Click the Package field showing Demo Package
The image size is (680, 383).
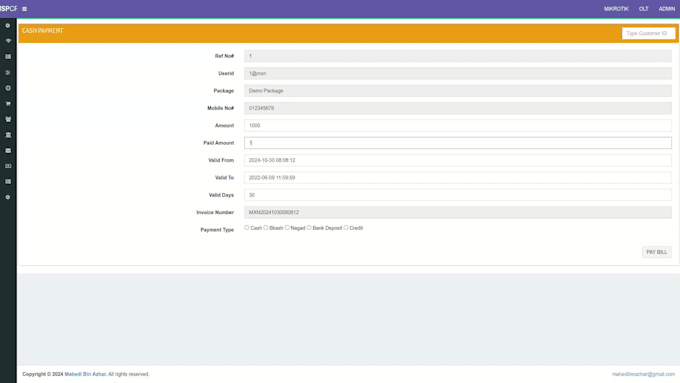(x=458, y=91)
